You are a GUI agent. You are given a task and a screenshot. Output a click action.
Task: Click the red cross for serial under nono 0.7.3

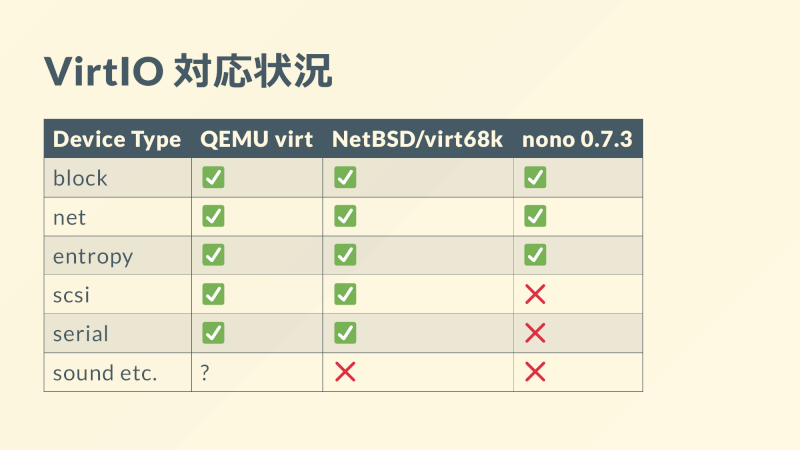point(535,333)
